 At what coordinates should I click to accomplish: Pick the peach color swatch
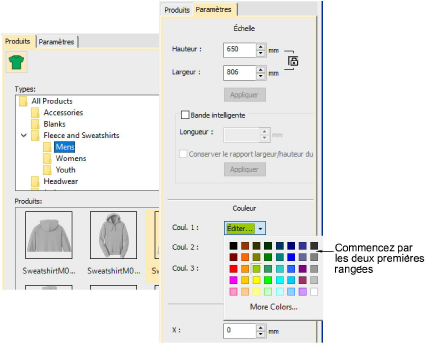point(245,292)
